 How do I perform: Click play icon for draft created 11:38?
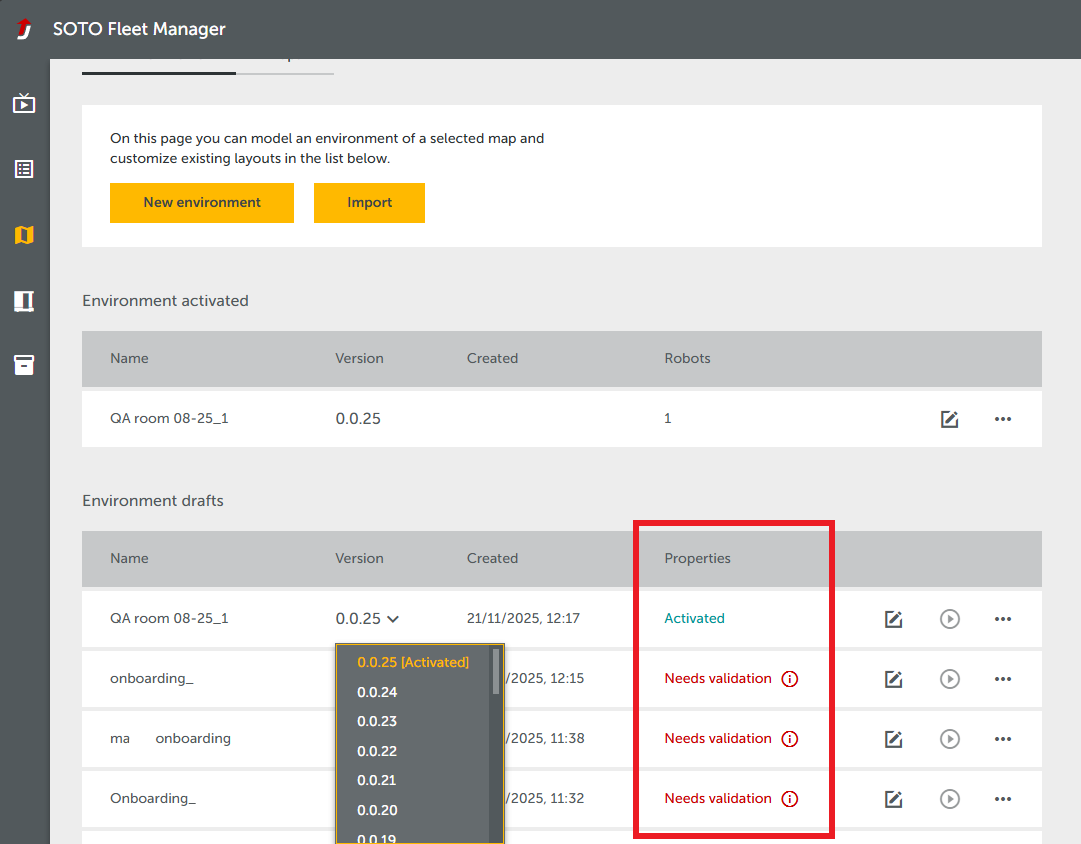coord(949,739)
